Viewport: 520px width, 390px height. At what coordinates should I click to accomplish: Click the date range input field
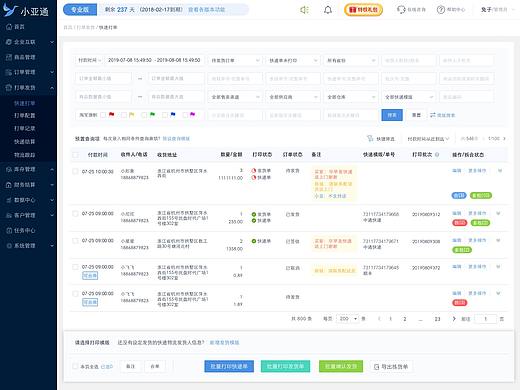coord(154,60)
